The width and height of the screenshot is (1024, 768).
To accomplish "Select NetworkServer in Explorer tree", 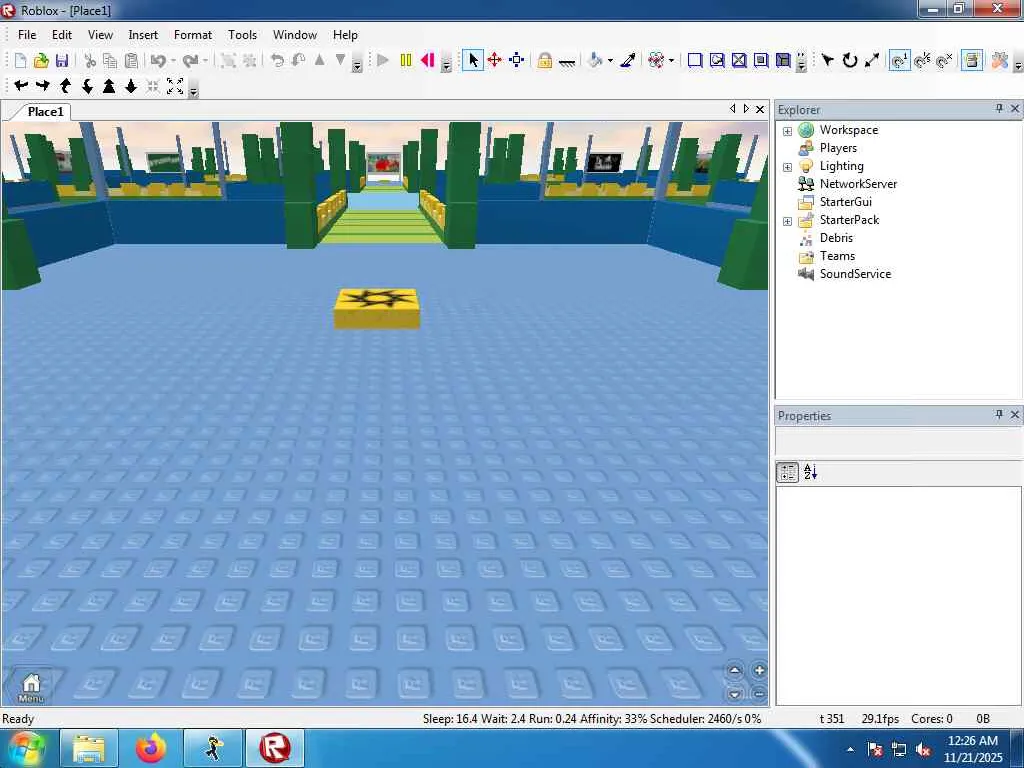I will [x=858, y=184].
